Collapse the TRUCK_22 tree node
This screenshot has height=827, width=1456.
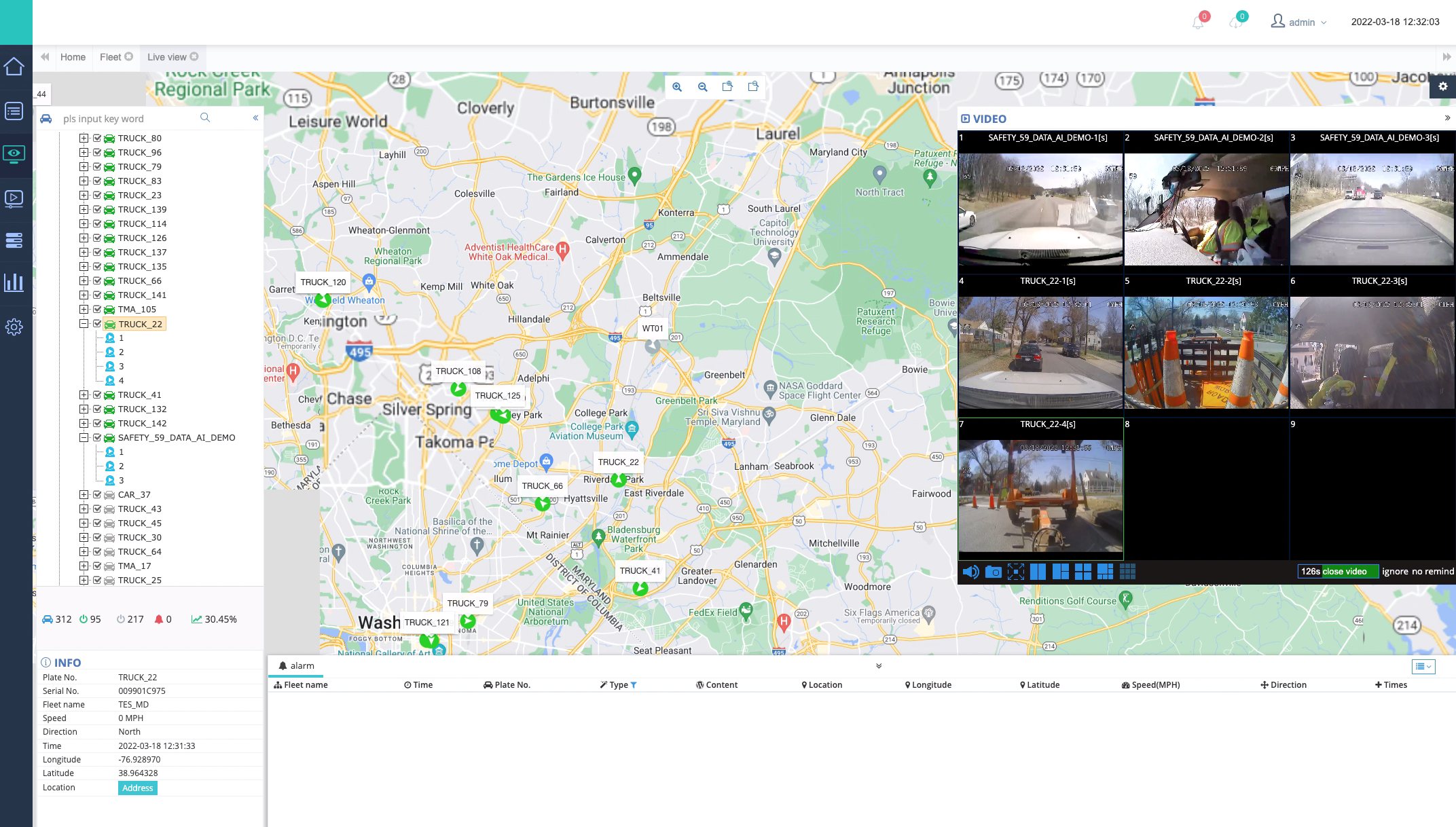[84, 324]
